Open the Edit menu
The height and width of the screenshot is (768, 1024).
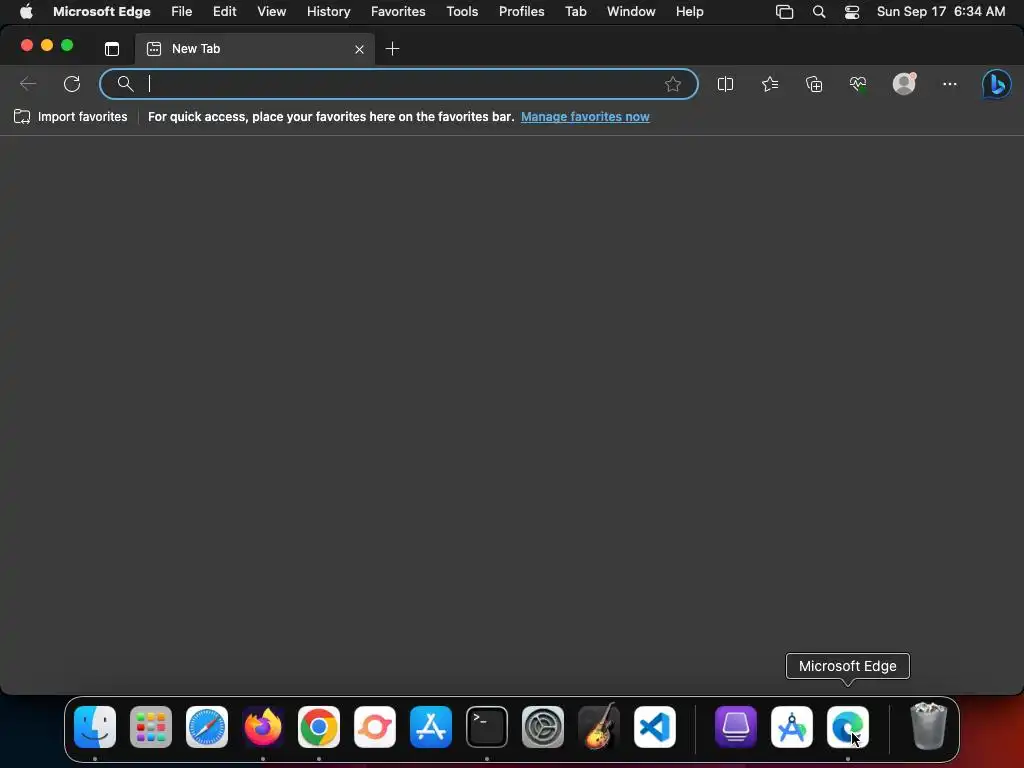click(x=225, y=12)
